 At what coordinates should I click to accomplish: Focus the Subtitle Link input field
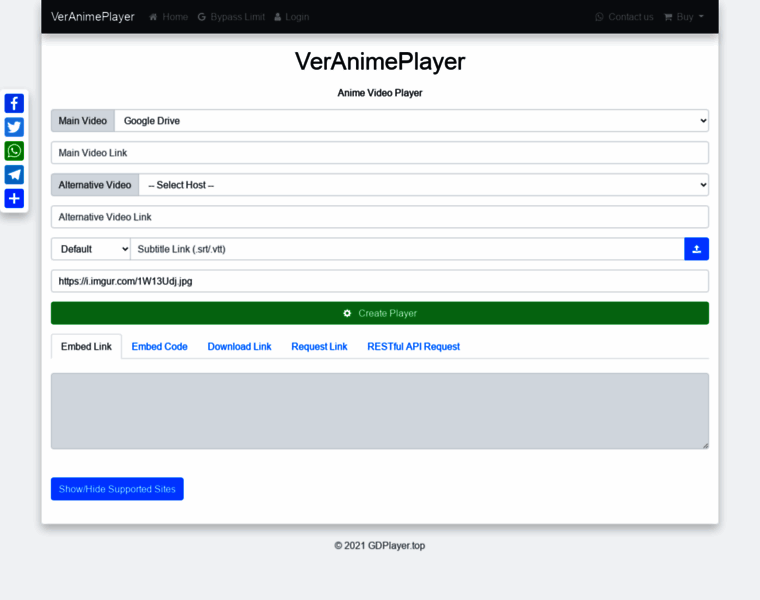coord(407,249)
